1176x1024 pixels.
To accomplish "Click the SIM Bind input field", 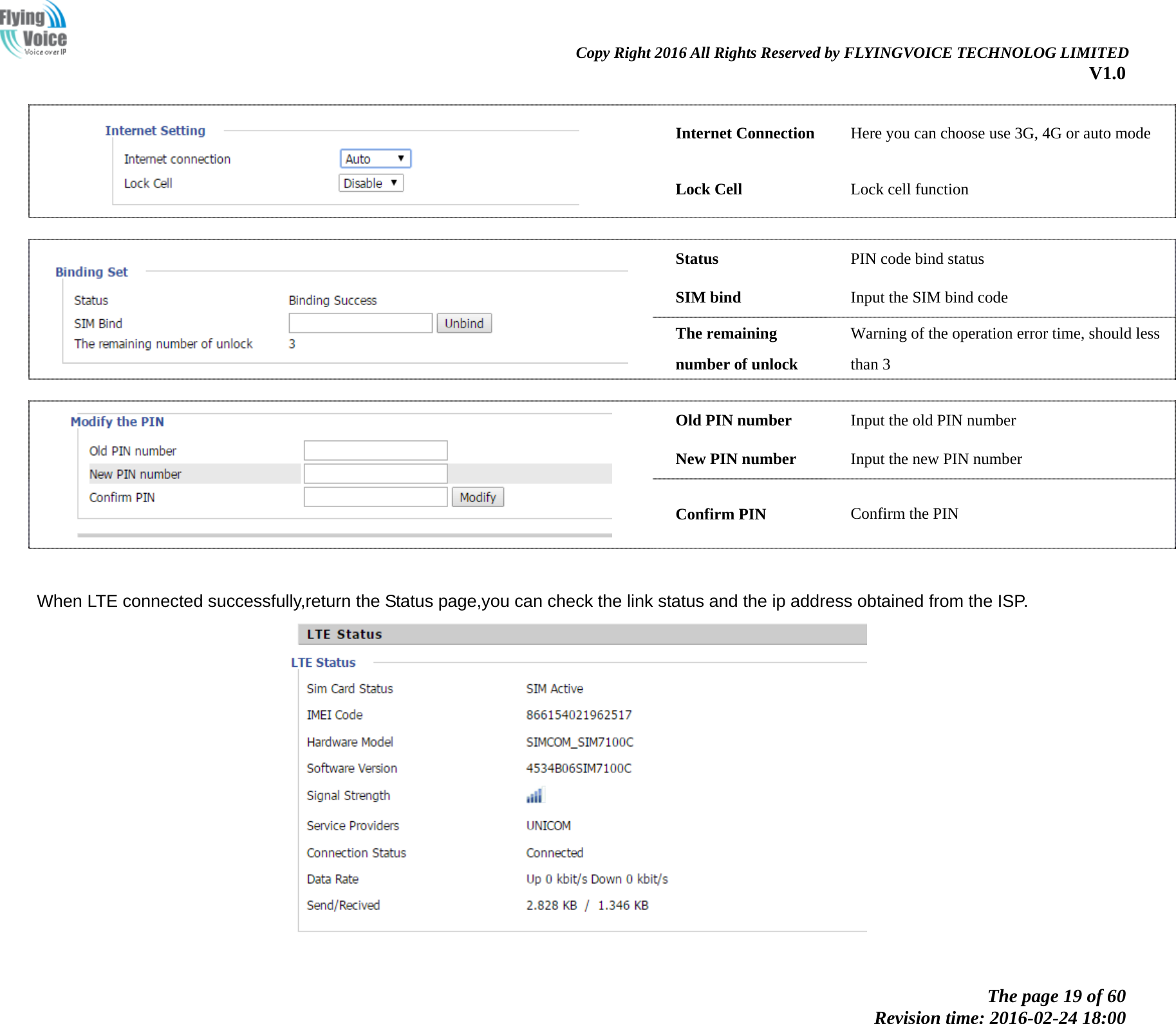I will point(359,322).
